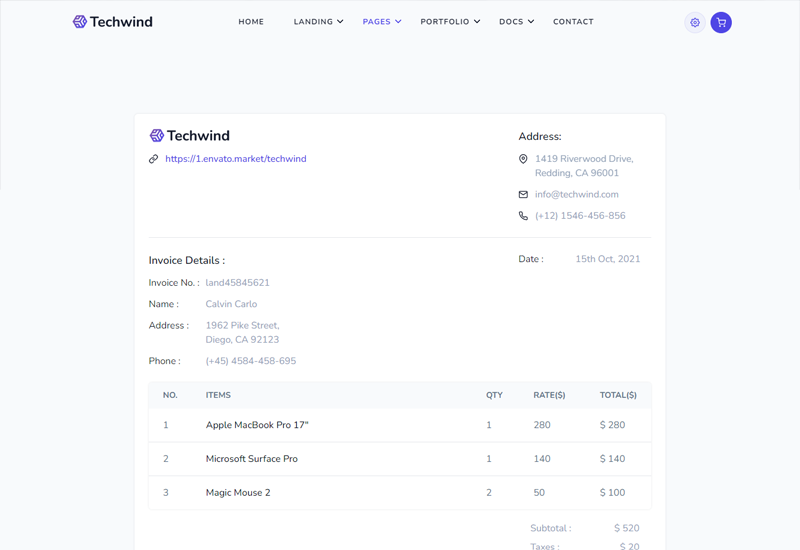The image size is (800, 550).
Task: Click the map pin icon by Riverwood address
Action: tap(523, 159)
